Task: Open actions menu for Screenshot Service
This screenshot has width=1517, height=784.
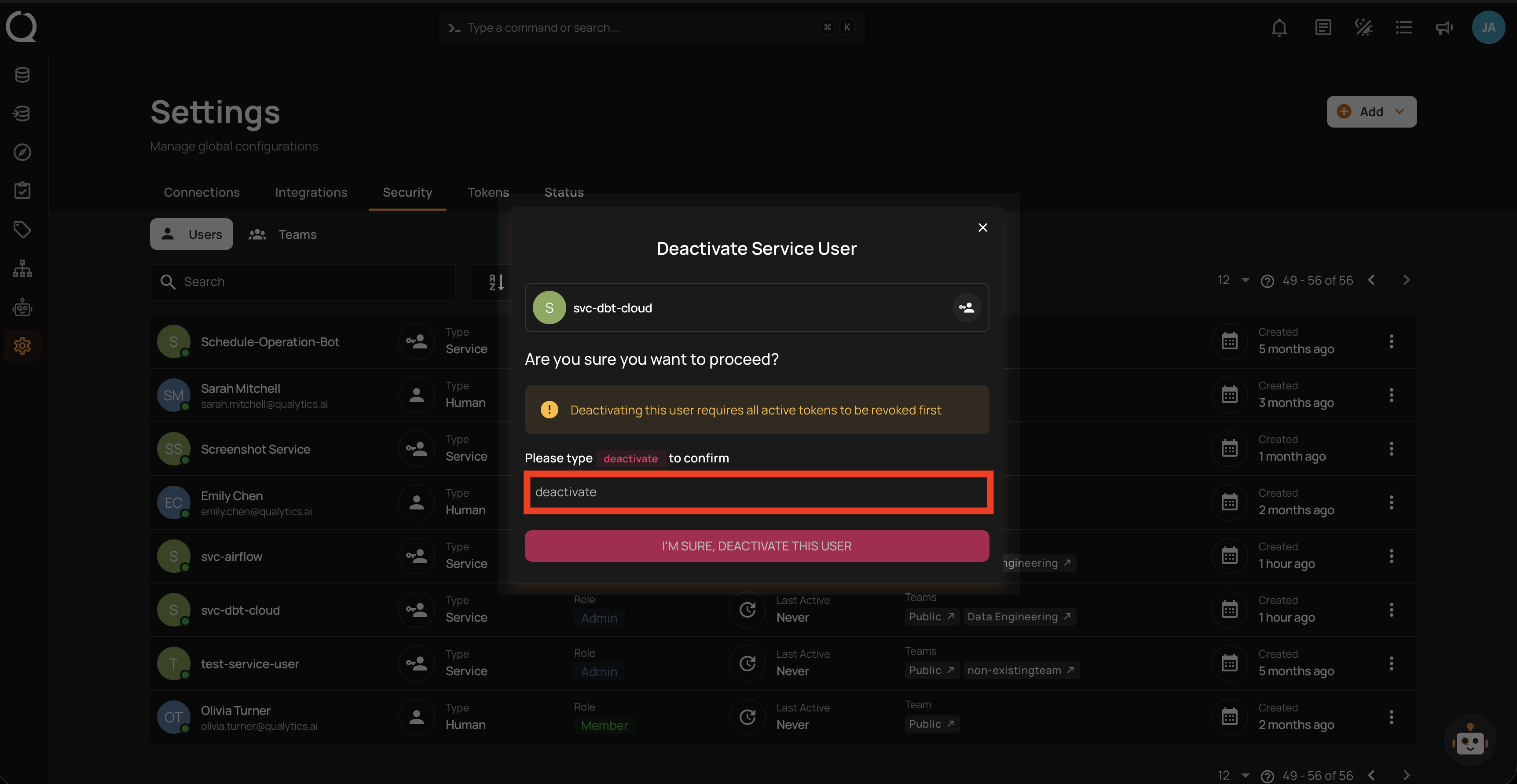Action: point(1391,448)
